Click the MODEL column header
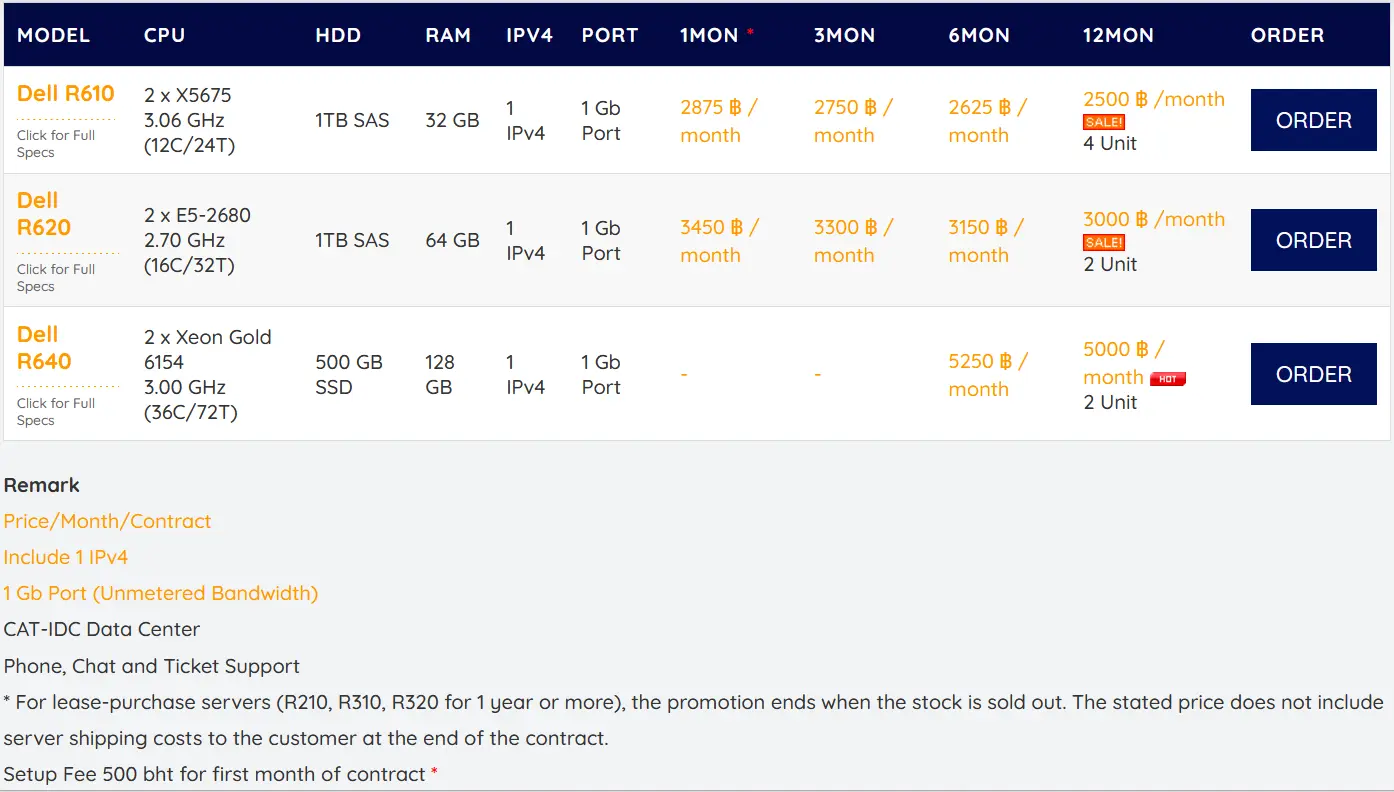Image resolution: width=1394 pixels, height=792 pixels. tap(54, 35)
